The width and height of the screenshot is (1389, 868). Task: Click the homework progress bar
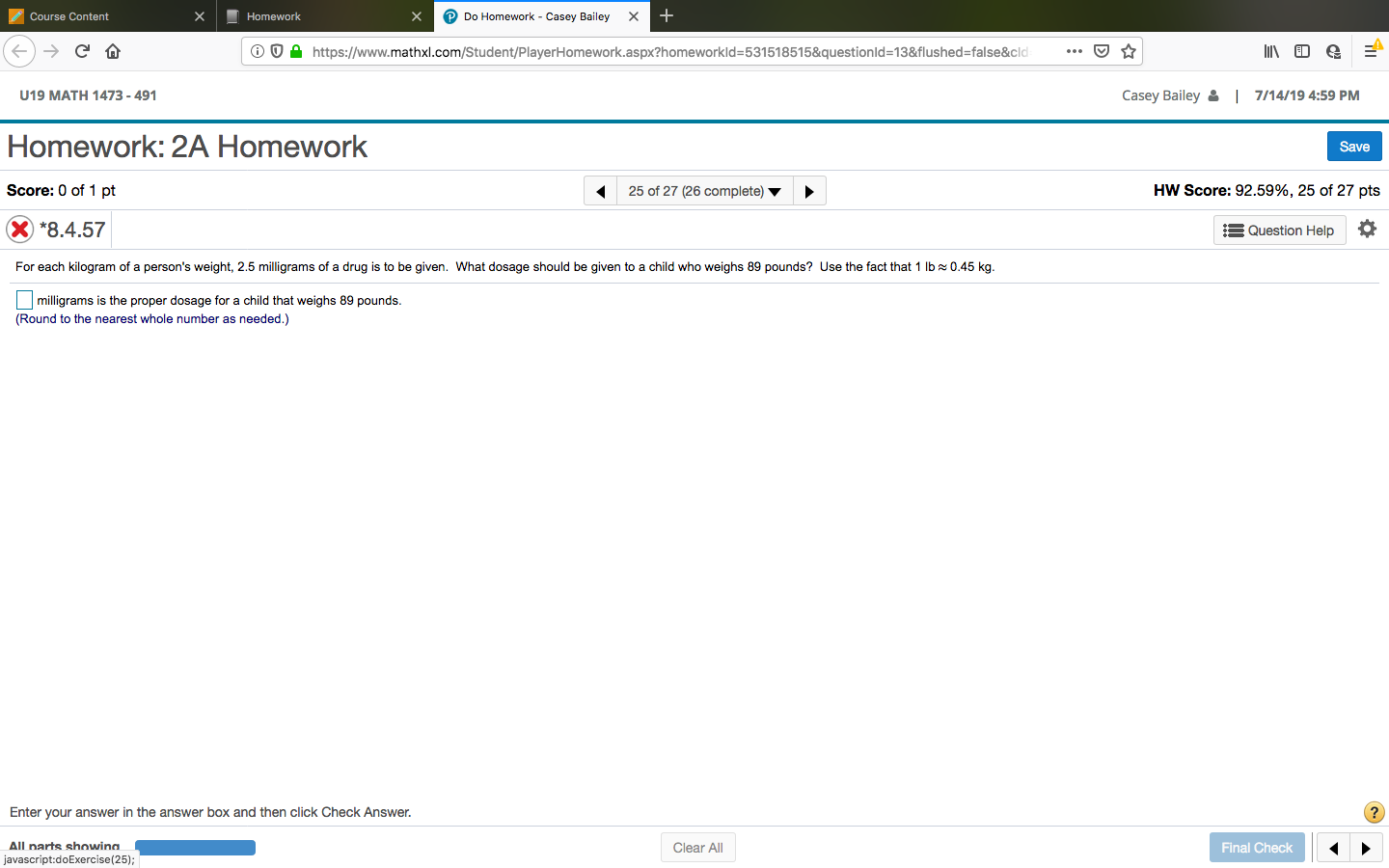click(x=195, y=847)
